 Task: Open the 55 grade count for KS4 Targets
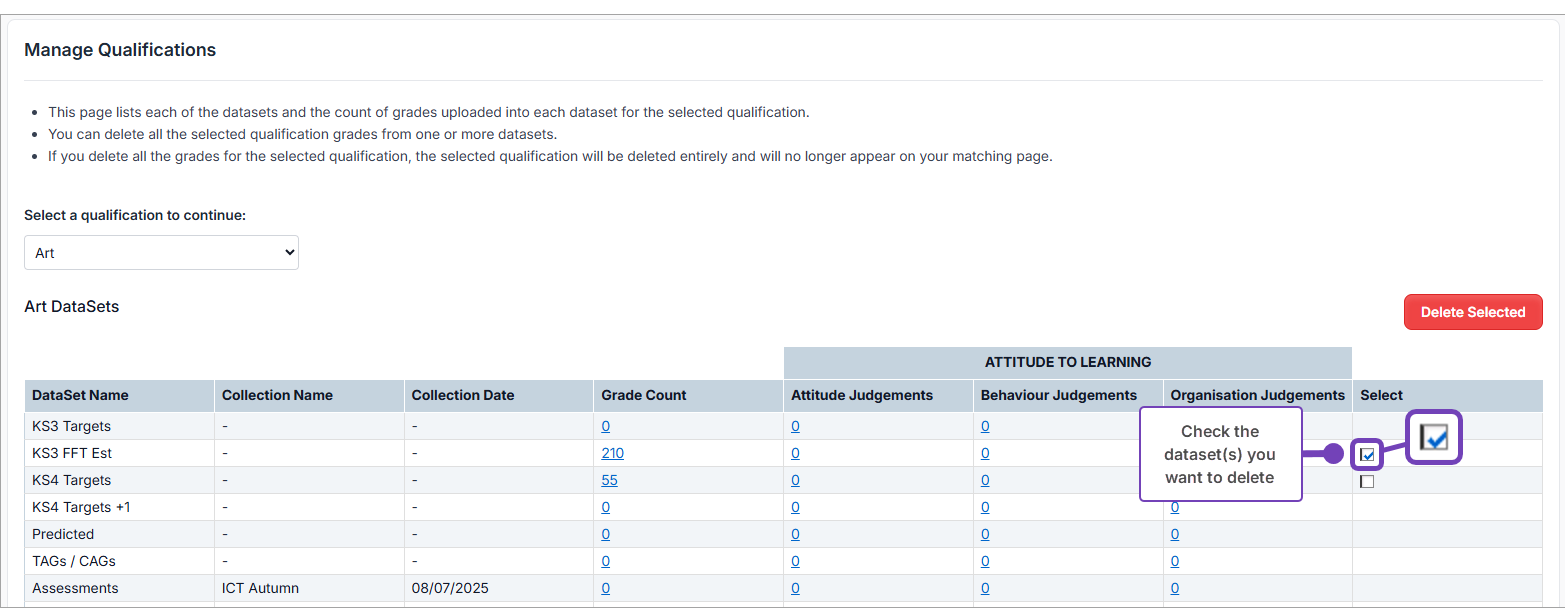click(x=609, y=480)
